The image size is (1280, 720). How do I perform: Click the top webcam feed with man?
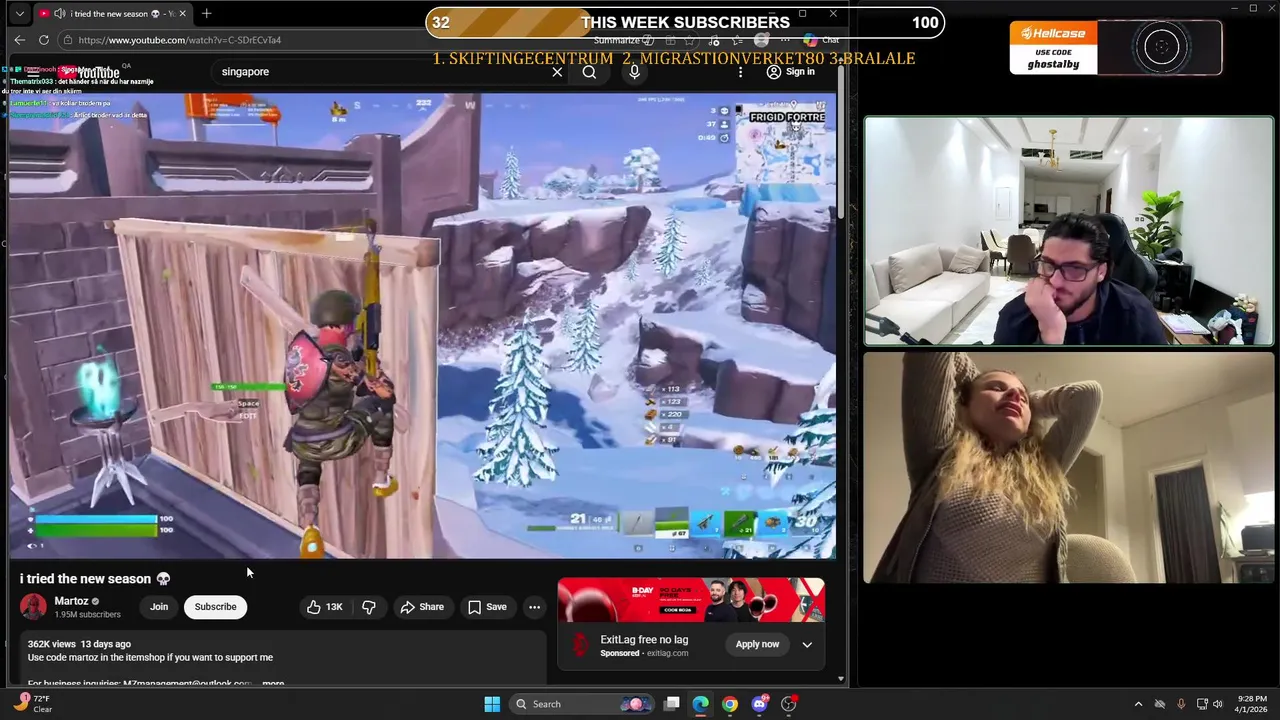(1069, 231)
